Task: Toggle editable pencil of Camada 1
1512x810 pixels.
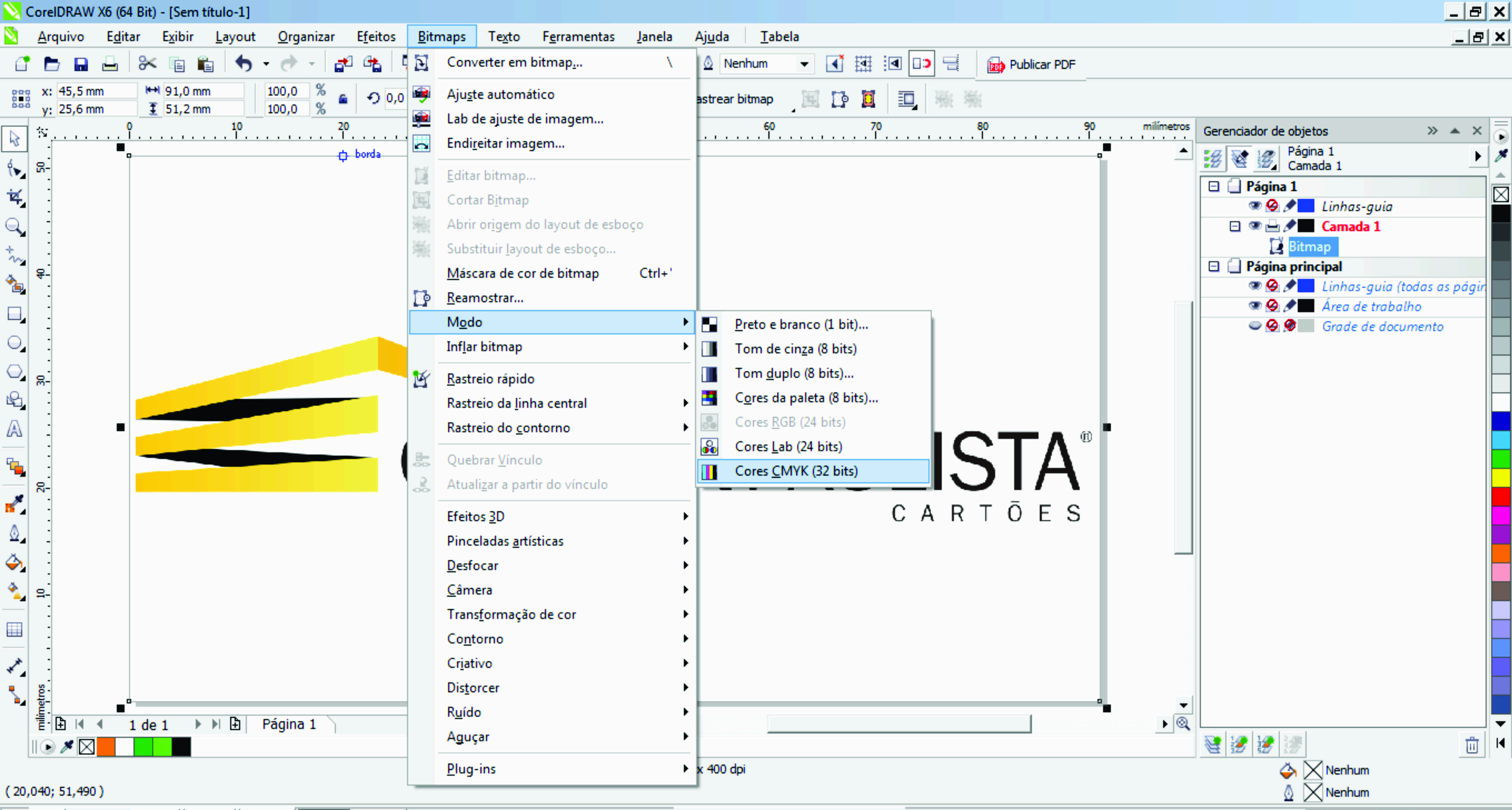Action: [1289, 226]
